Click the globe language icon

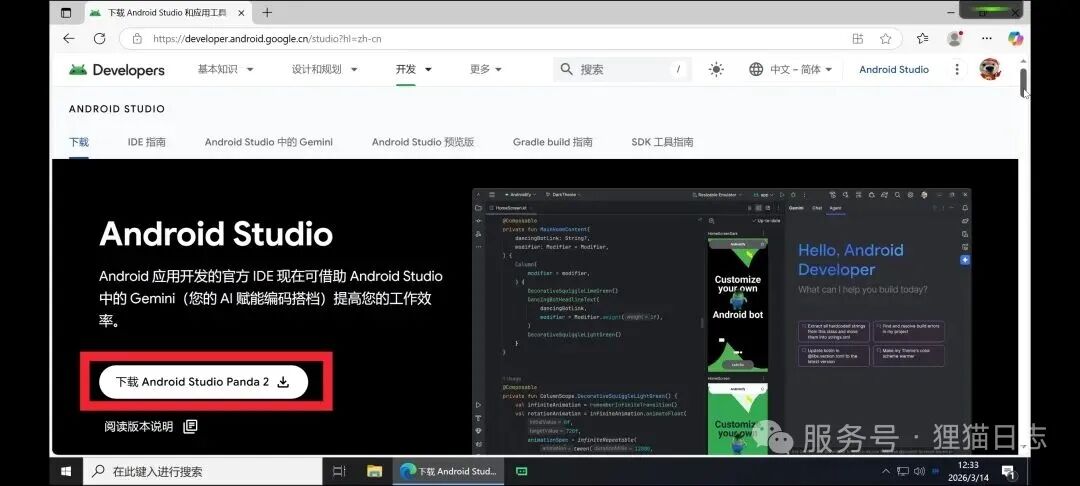tap(756, 69)
